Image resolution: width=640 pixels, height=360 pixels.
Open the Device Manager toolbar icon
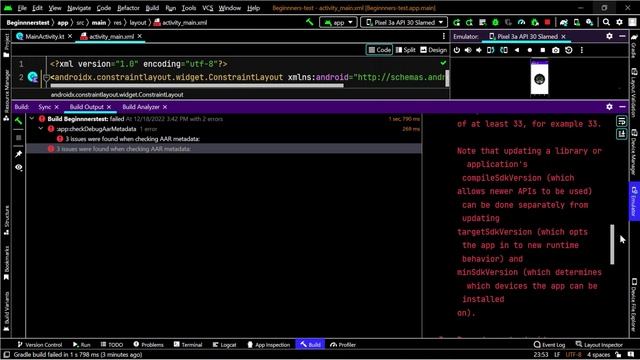[x=577, y=22]
